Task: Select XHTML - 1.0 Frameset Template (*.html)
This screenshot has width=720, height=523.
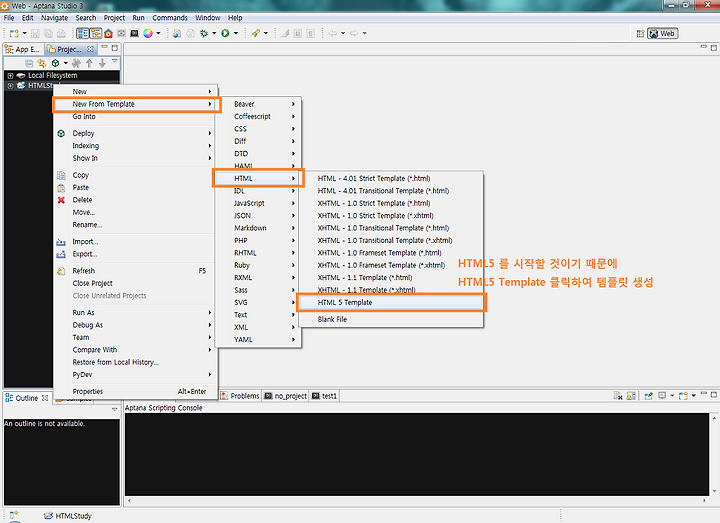Action: (391, 253)
